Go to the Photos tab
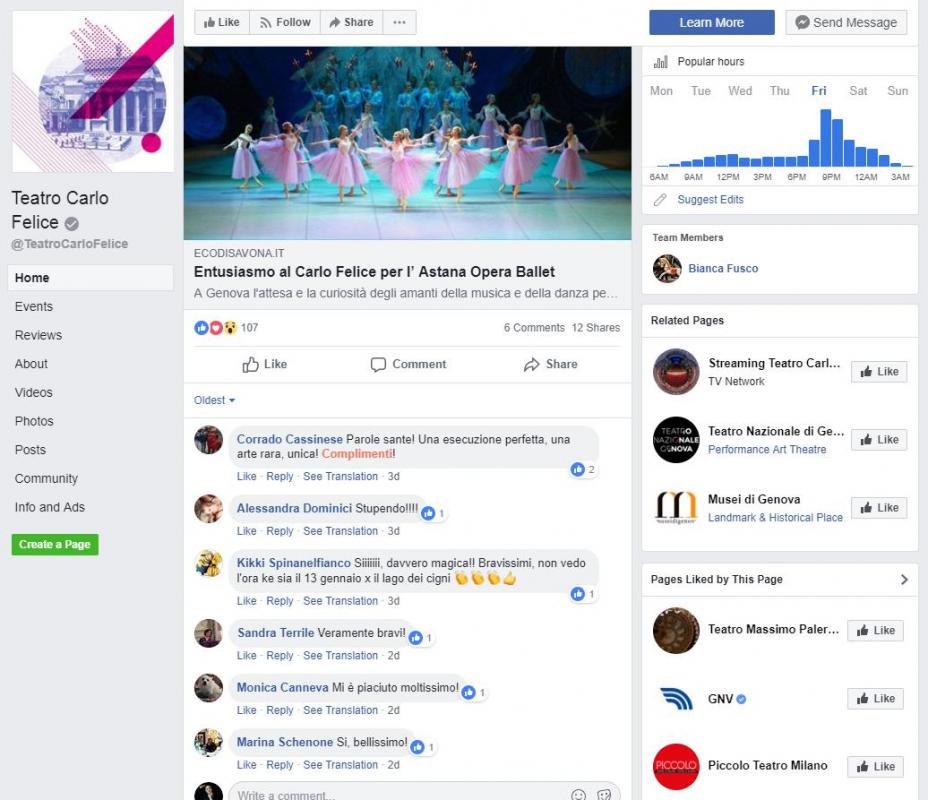The image size is (928, 800). [34, 421]
